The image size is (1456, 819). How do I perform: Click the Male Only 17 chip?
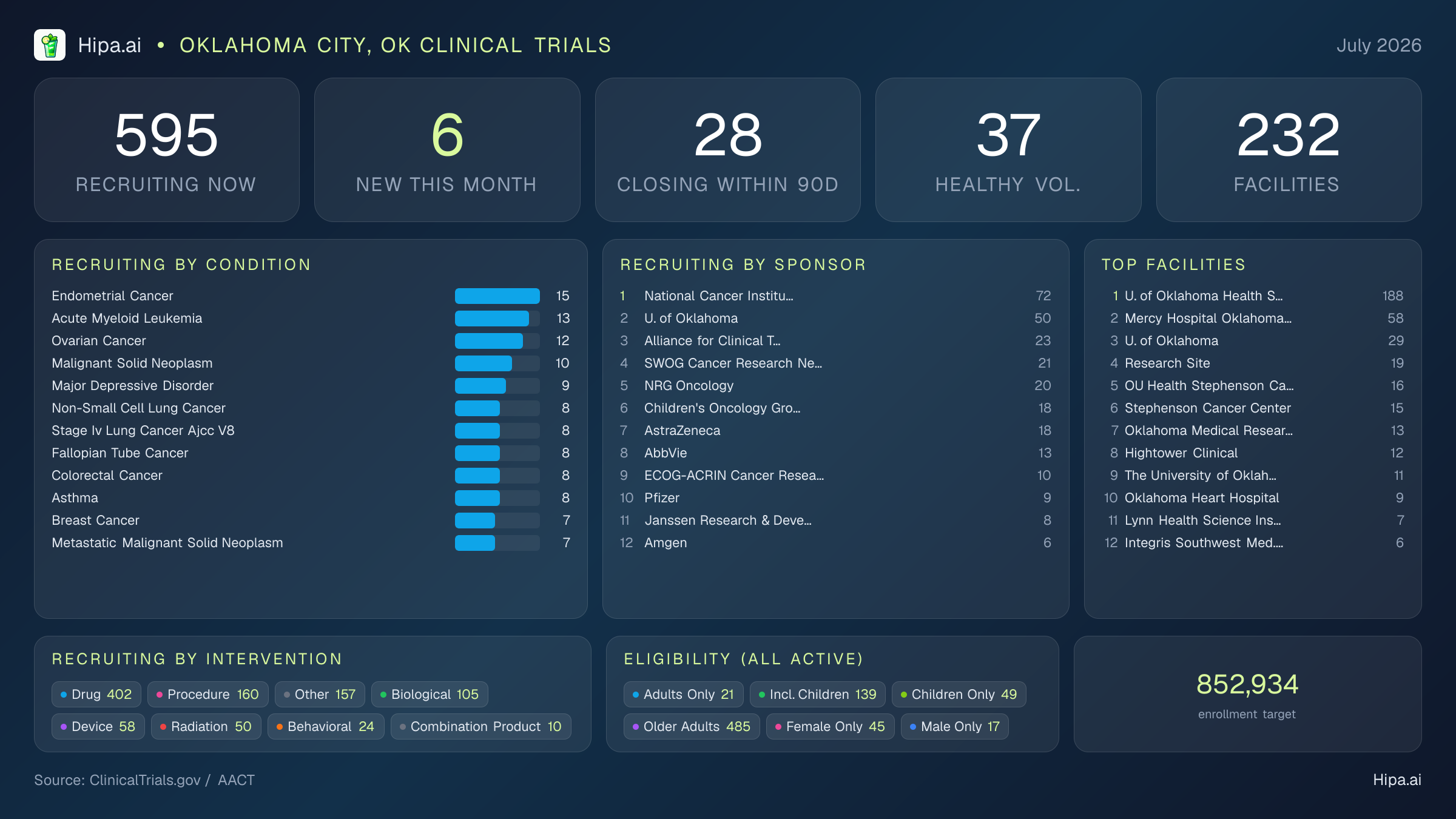(955, 726)
